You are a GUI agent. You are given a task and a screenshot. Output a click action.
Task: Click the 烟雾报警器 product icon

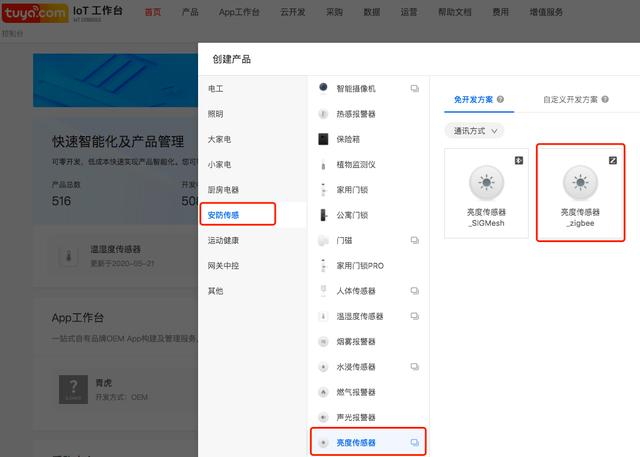(323, 342)
